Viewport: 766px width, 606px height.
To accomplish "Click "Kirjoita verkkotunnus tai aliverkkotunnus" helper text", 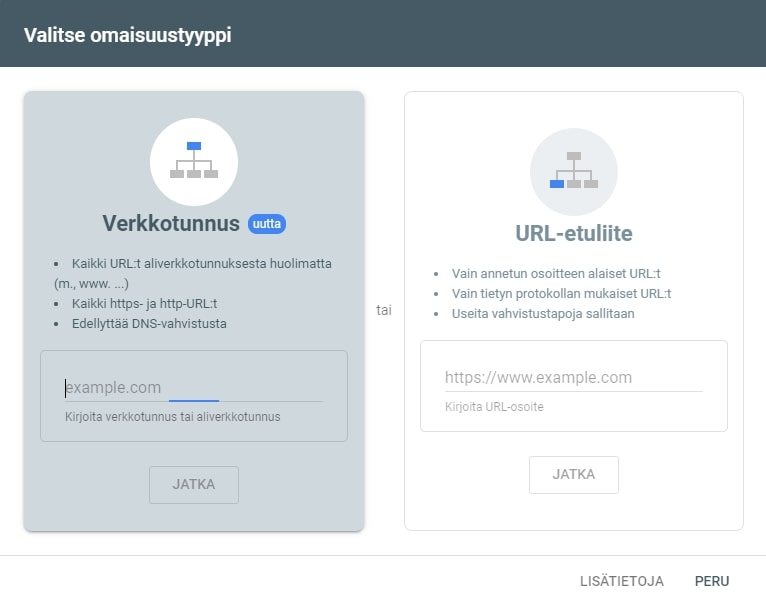I will 172,417.
